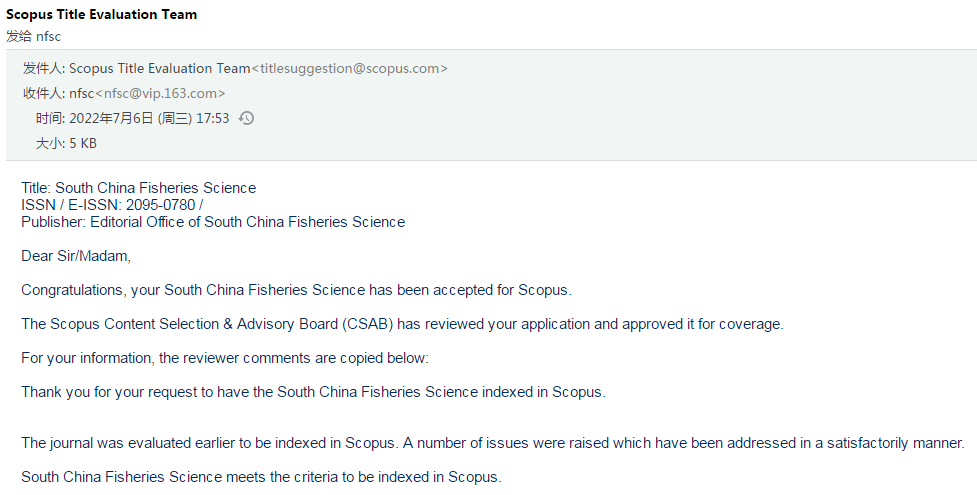Click the Congratulations accepted for Scopus sentence
The height and width of the screenshot is (495, 977).
296,290
